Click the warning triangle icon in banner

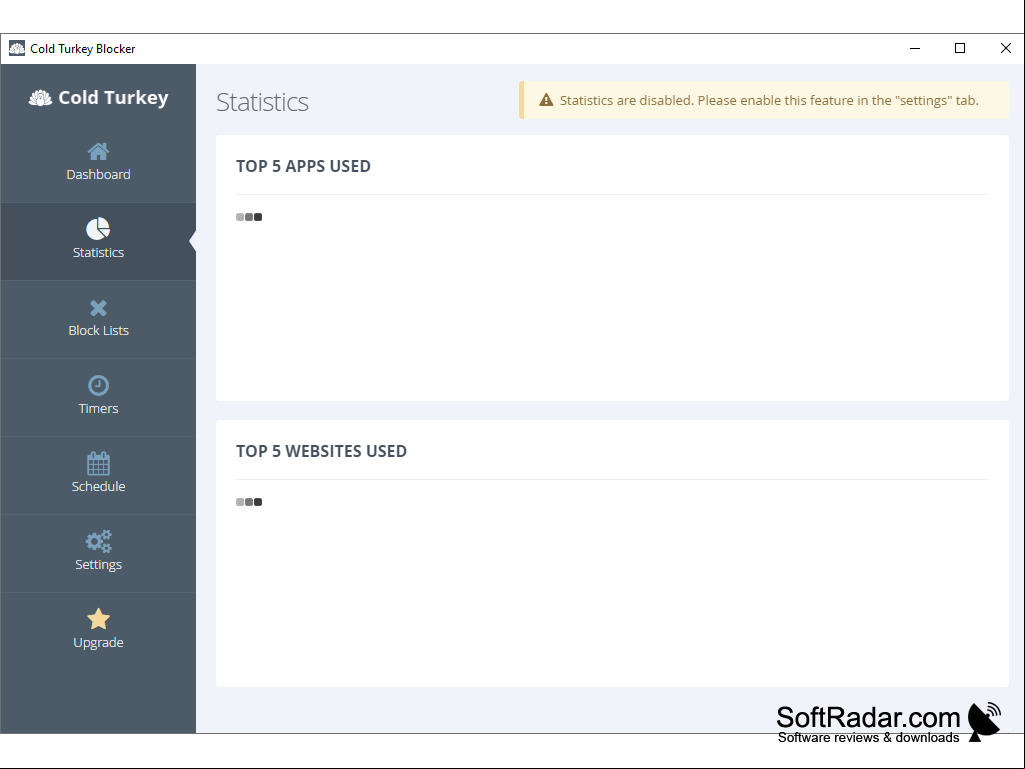coord(546,100)
